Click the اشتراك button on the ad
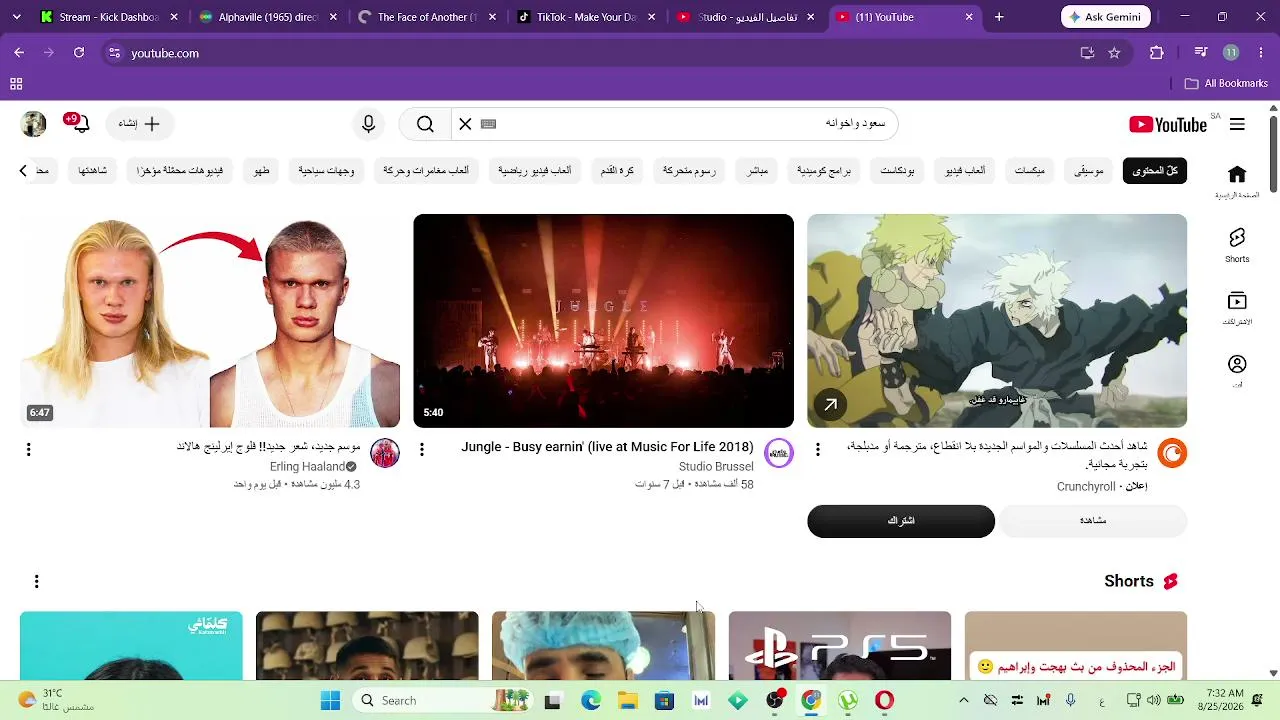Viewport: 1280px width, 720px height. pyautogui.click(x=901, y=521)
